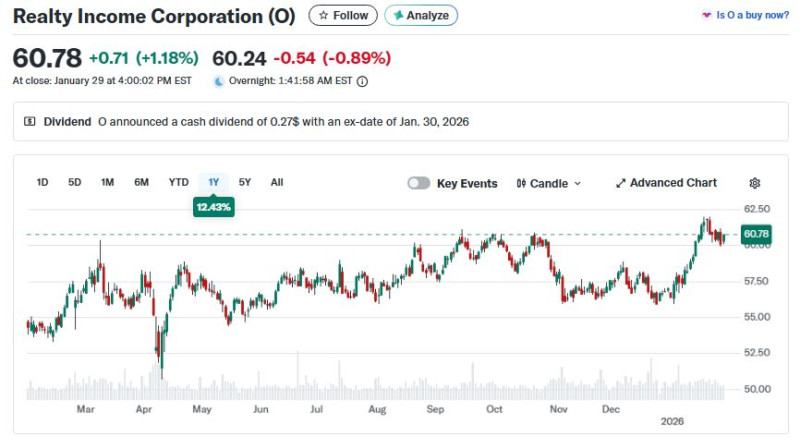Click the 50.00 y-axis label
800x438 pixels.
pos(757,389)
